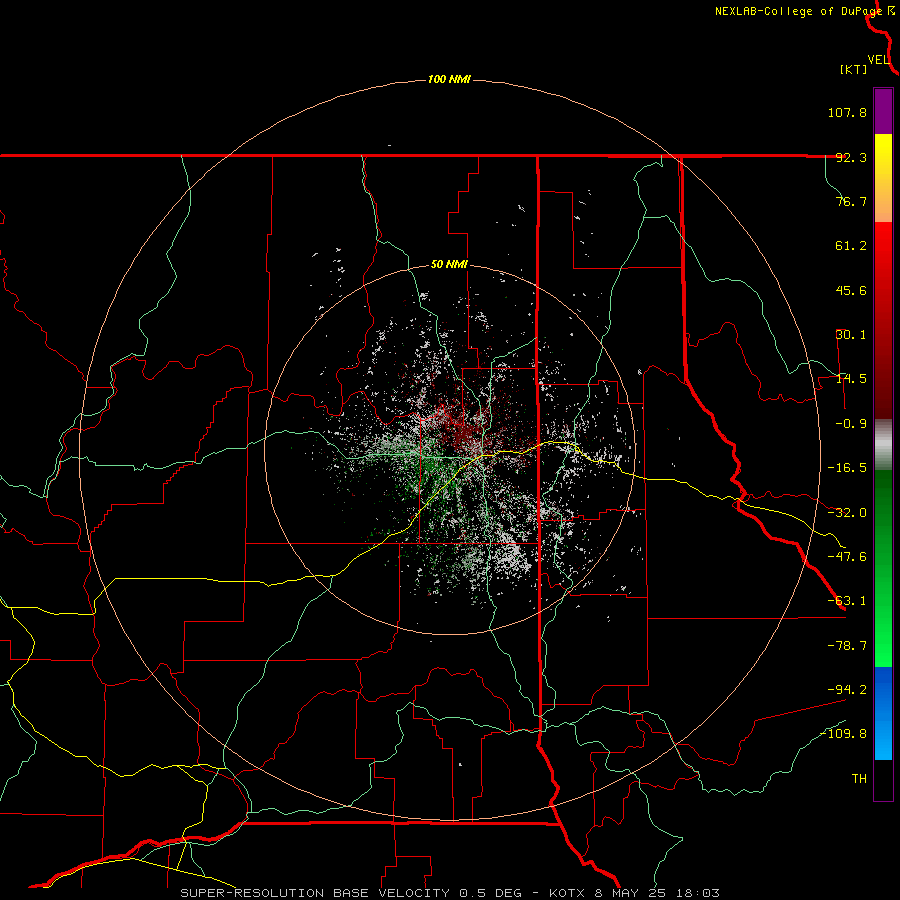Click the 107.8 velocity scale value
This screenshot has width=900, height=900.
coord(847,112)
